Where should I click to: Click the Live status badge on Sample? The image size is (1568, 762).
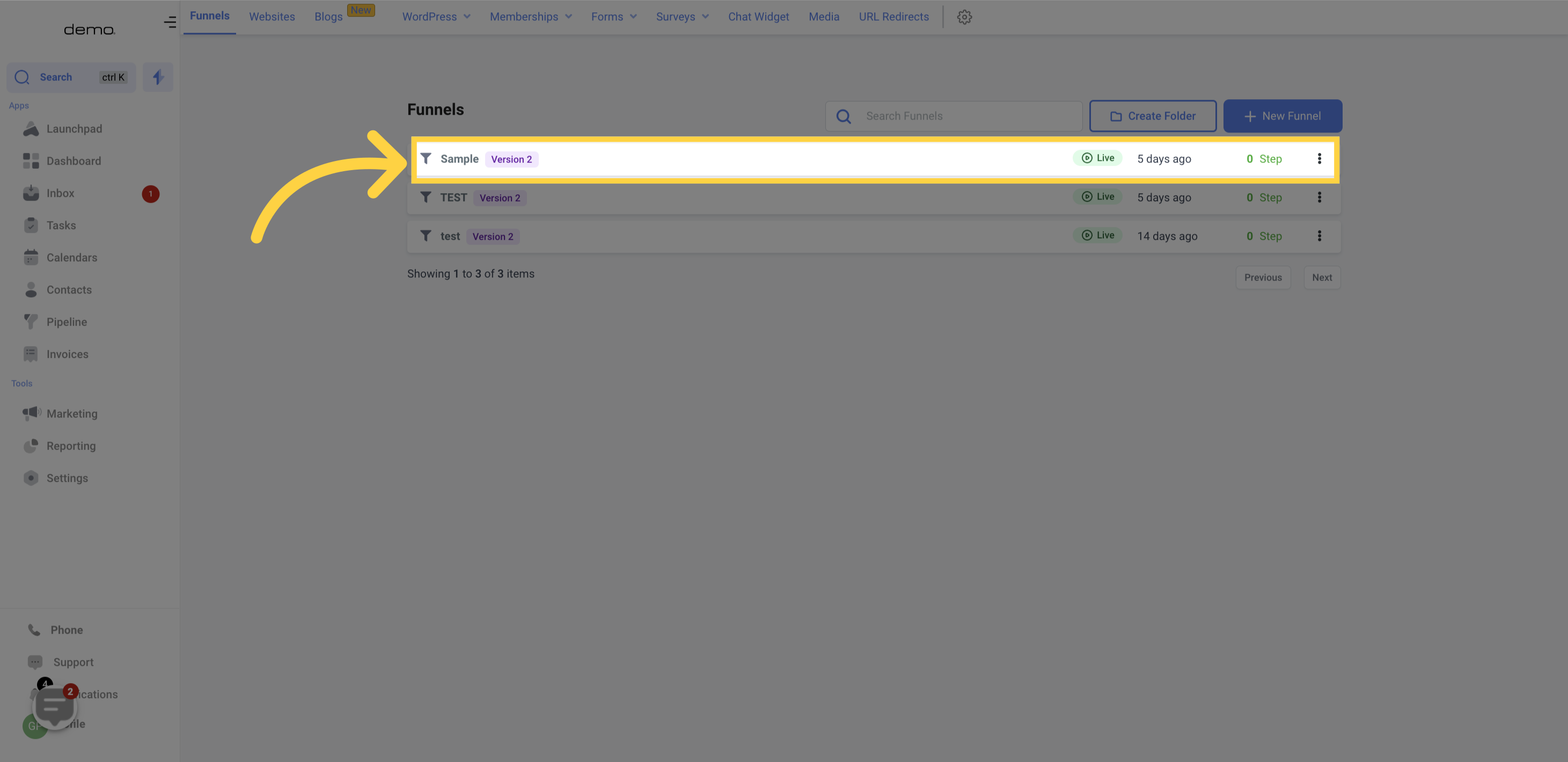1097,158
